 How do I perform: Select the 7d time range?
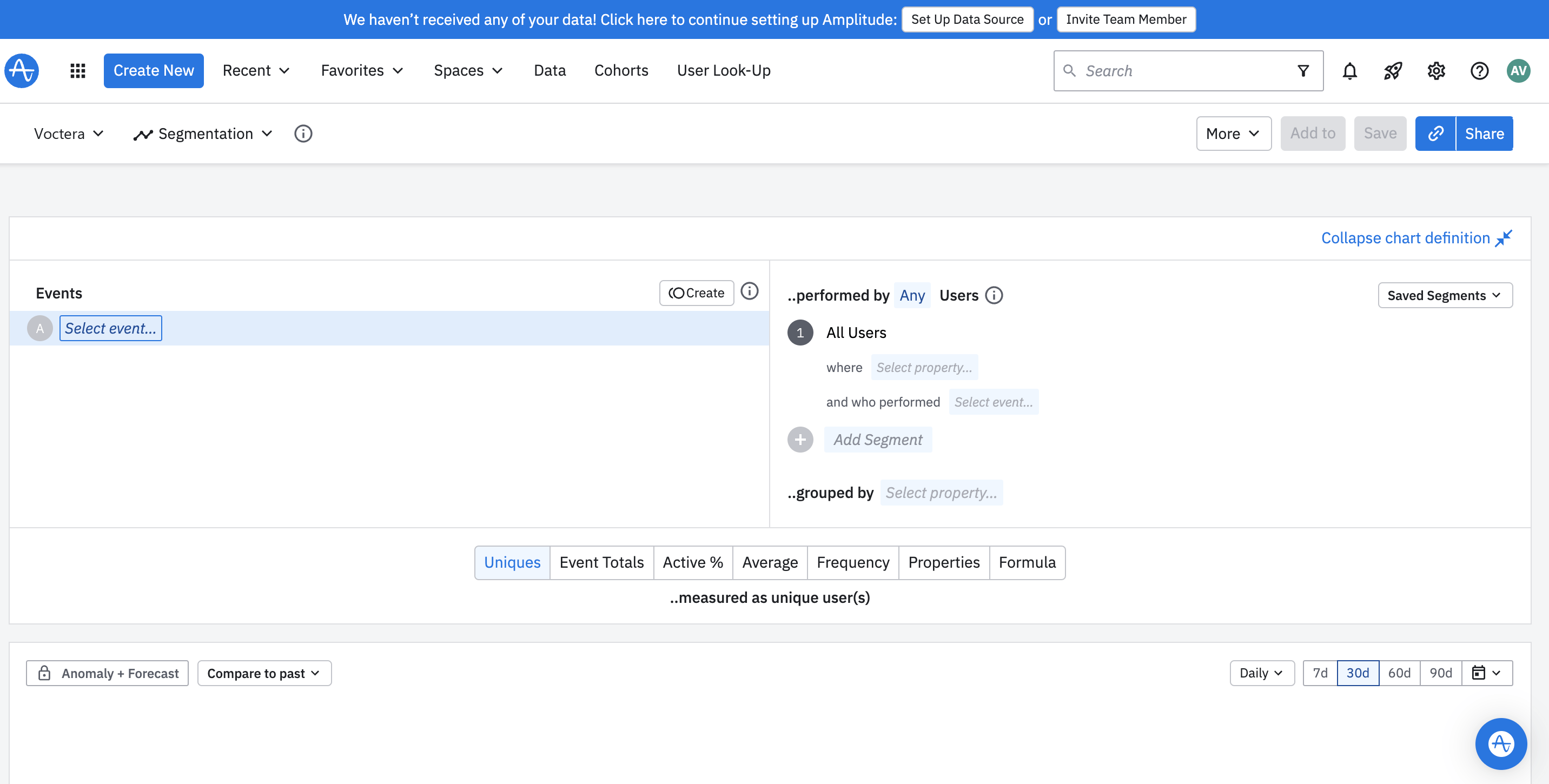click(x=1320, y=673)
